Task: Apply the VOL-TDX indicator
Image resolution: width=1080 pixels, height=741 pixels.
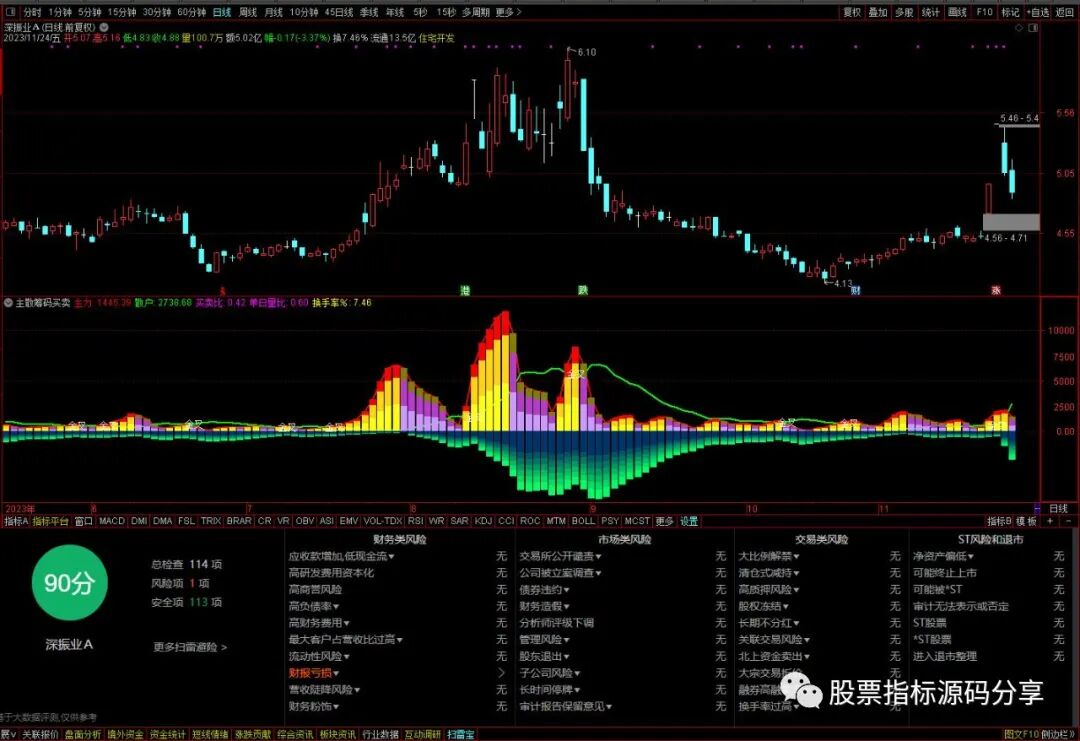Action: 382,521
